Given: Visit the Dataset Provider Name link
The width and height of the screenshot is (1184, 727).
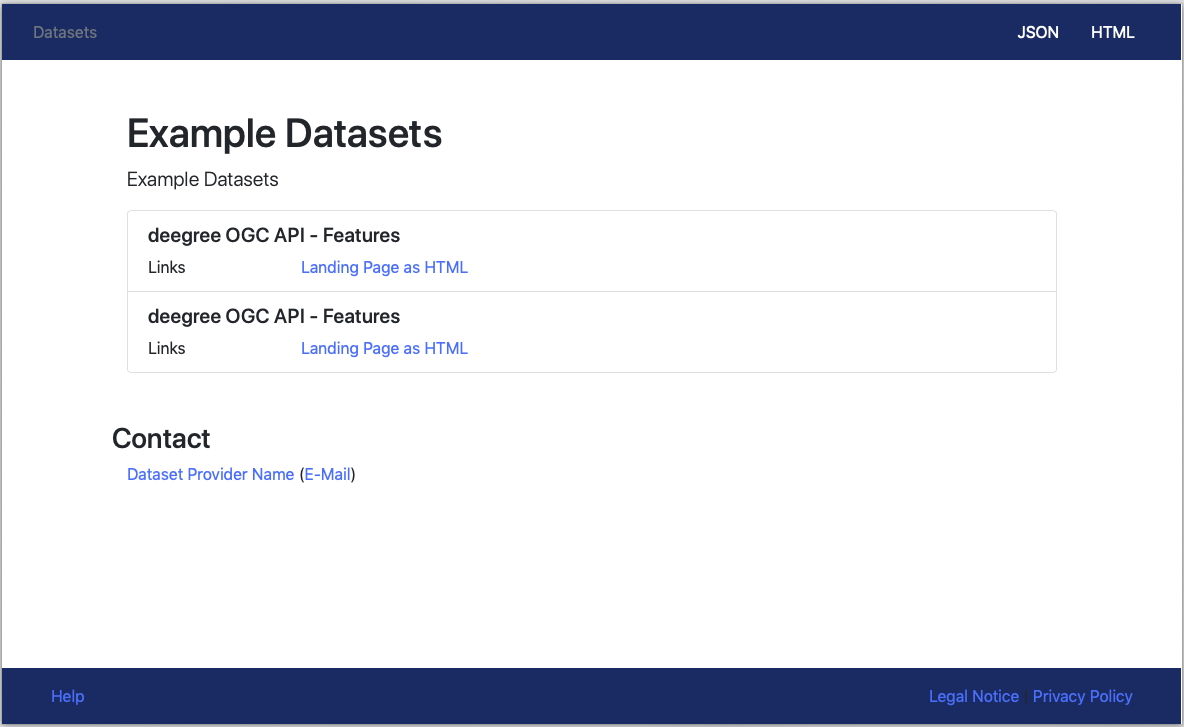Looking at the screenshot, I should click(x=210, y=474).
